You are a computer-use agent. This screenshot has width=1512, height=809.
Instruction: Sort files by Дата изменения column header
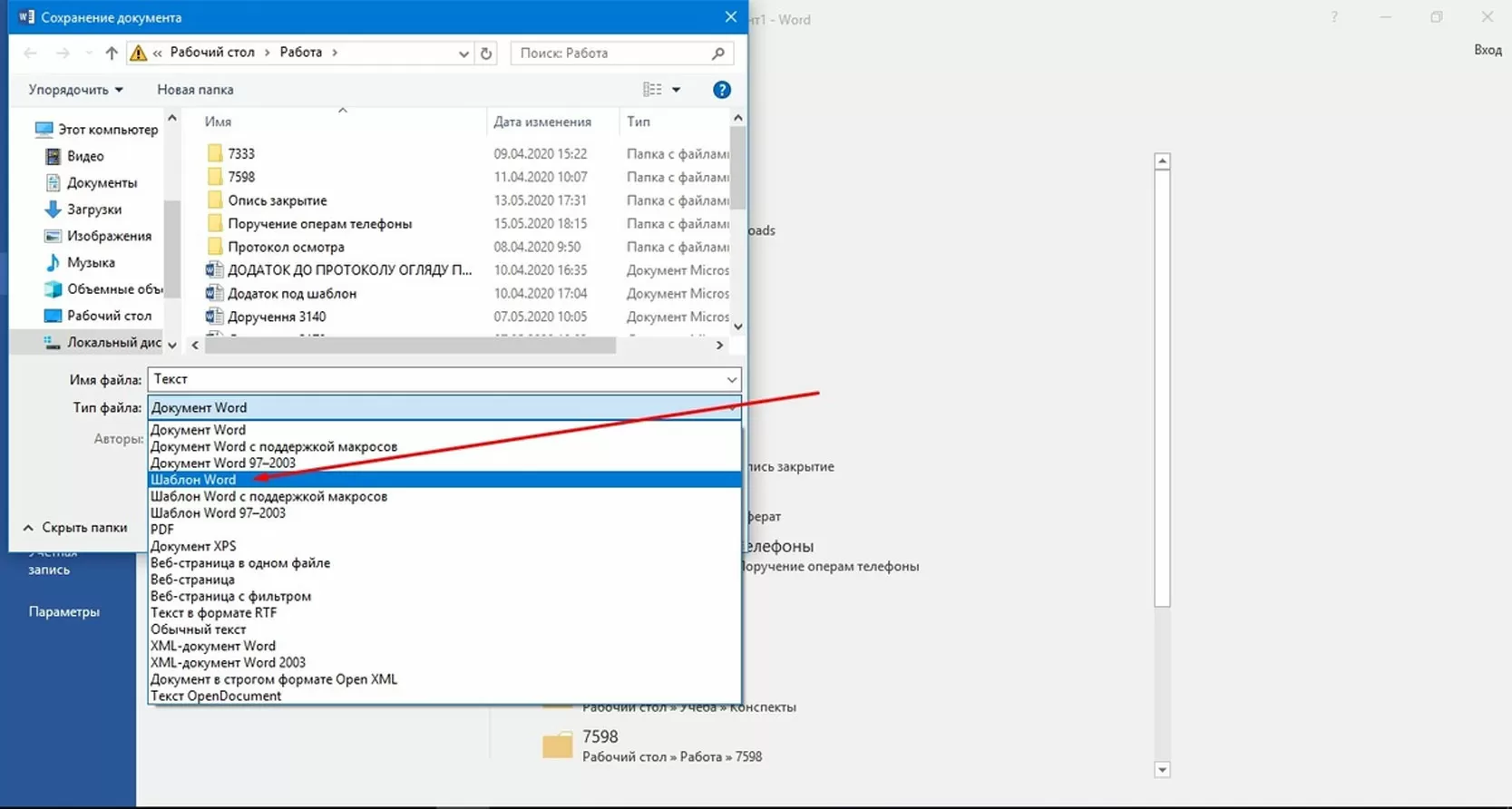(542, 122)
